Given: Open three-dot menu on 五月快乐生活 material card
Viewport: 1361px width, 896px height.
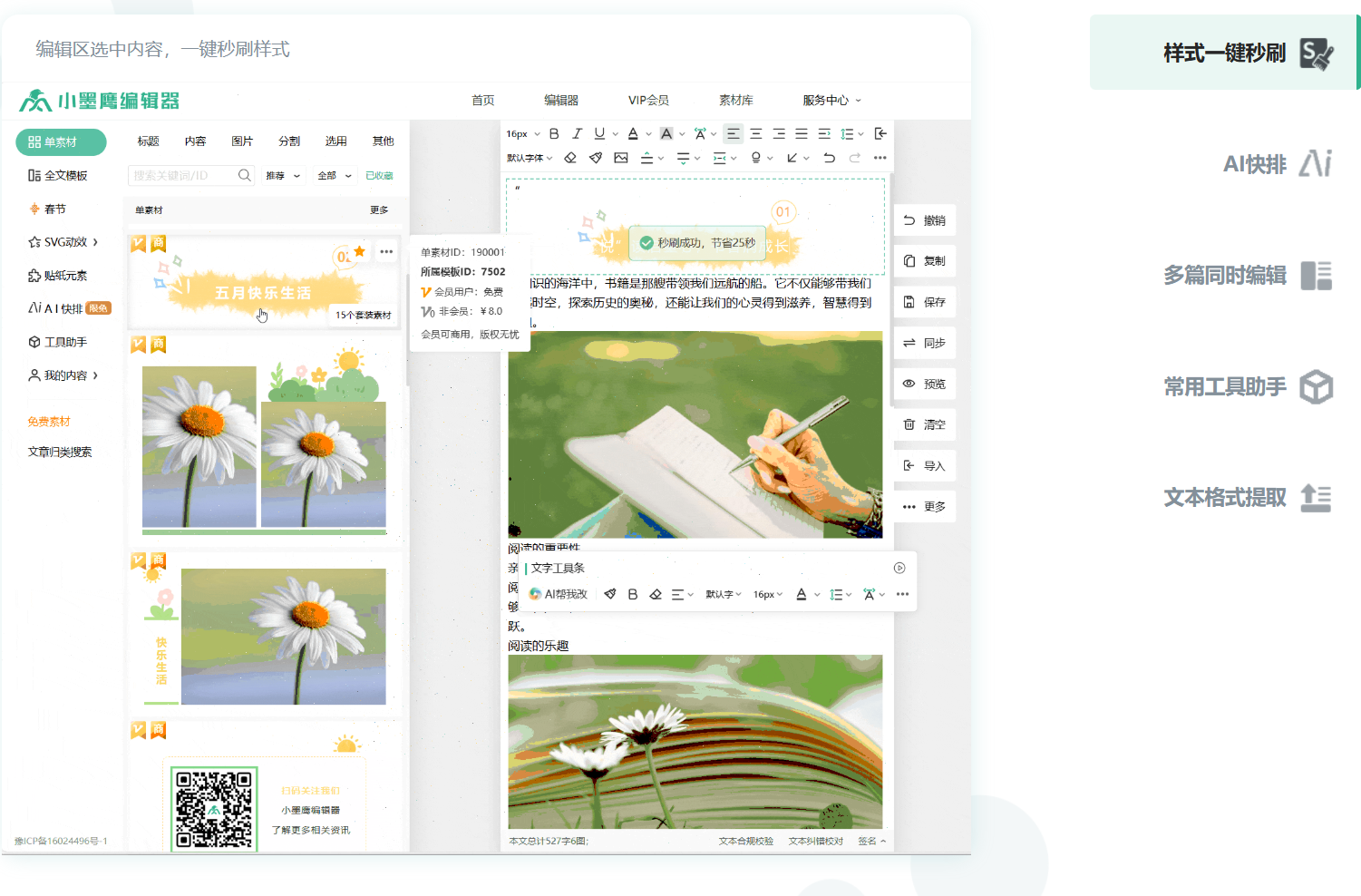Looking at the screenshot, I should pyautogui.click(x=386, y=251).
